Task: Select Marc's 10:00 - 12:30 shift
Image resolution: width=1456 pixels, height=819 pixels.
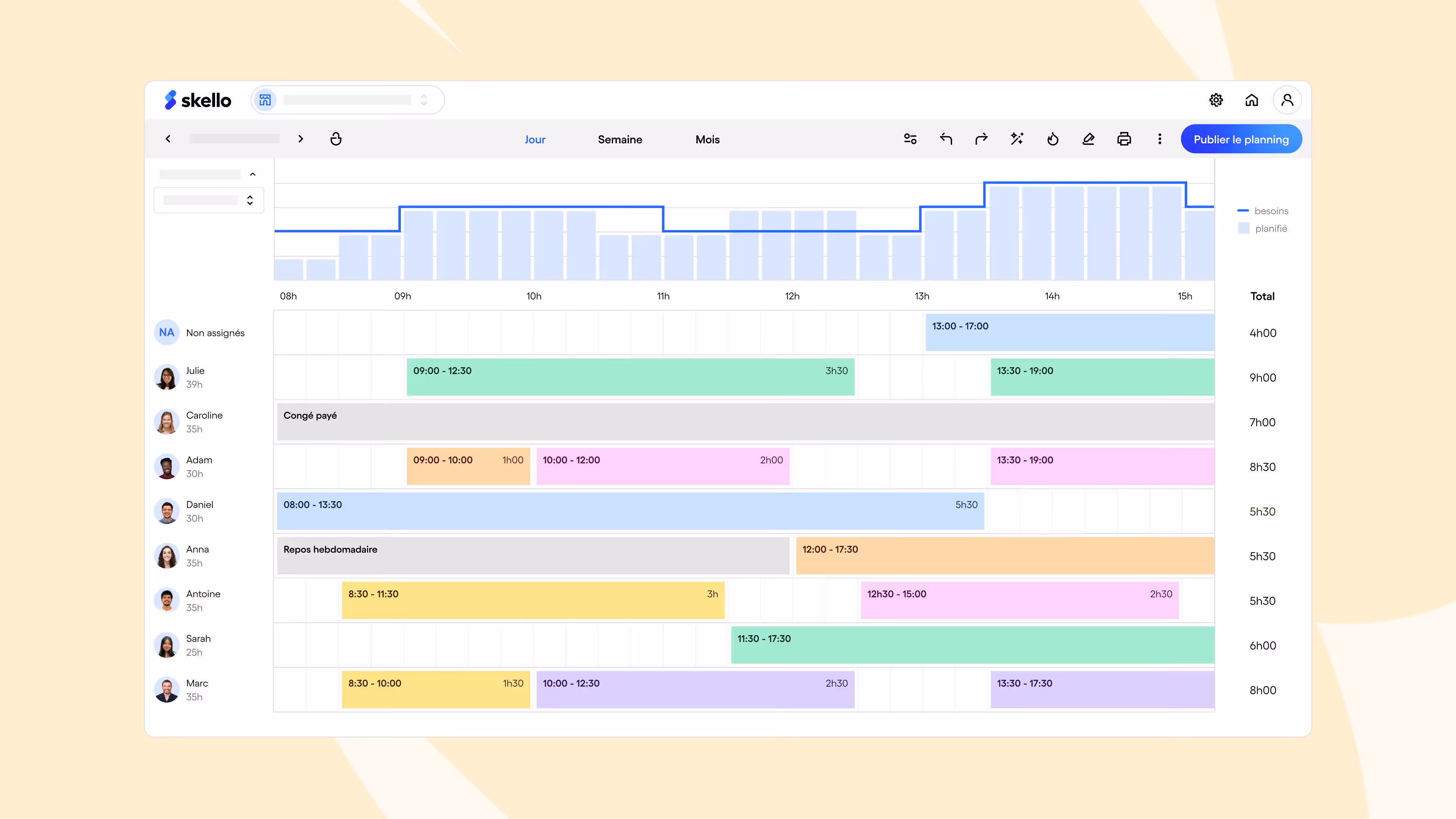Action: (x=695, y=690)
